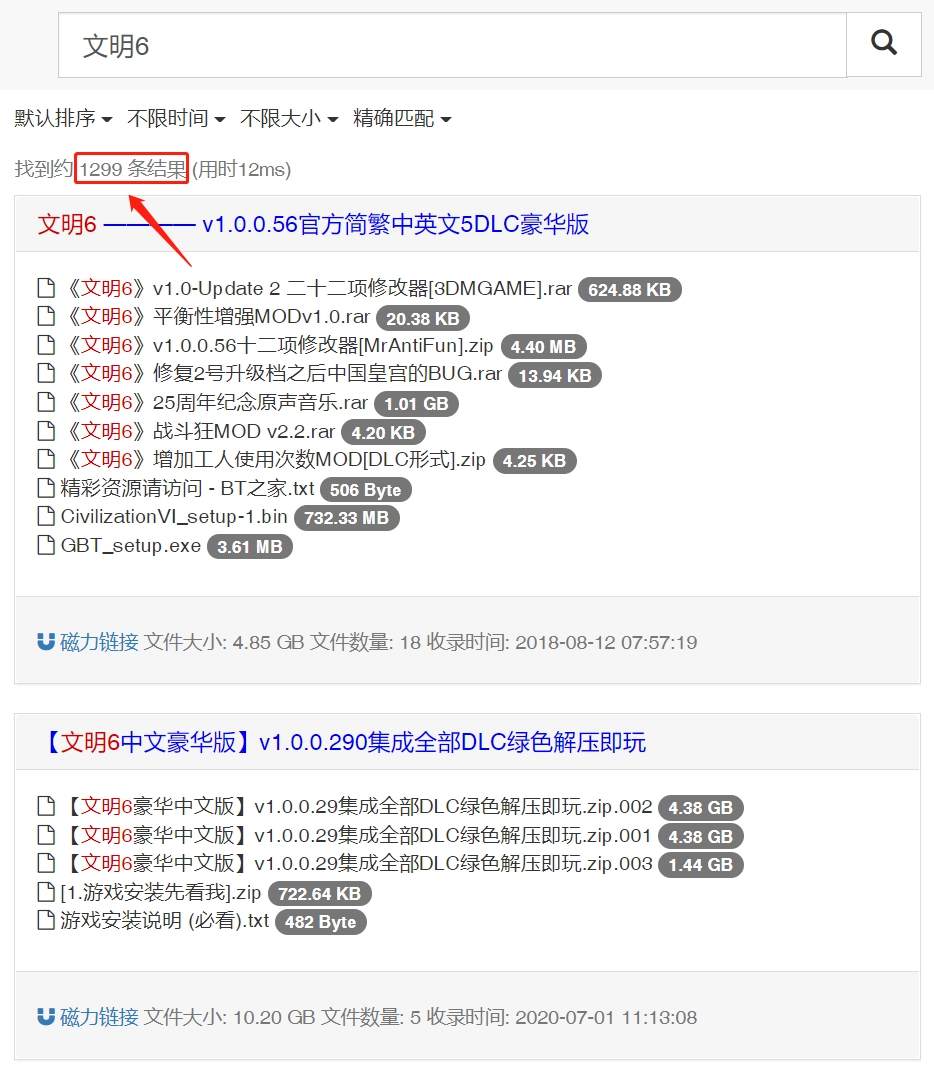The image size is (934, 1073).
Task: Click the search box containing 文明6
Action: tap(452, 46)
